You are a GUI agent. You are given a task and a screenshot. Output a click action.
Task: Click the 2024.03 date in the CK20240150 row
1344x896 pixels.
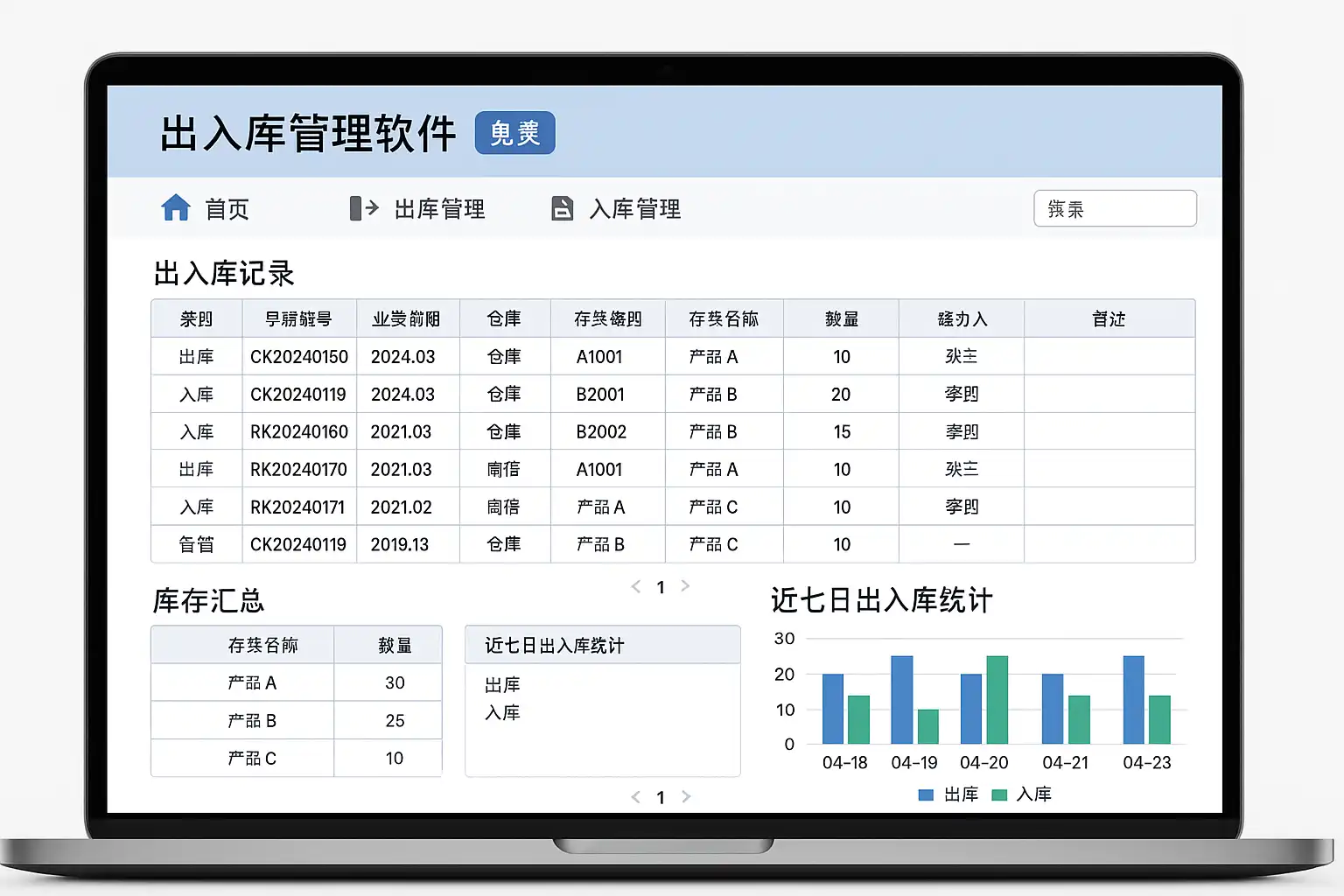click(402, 357)
